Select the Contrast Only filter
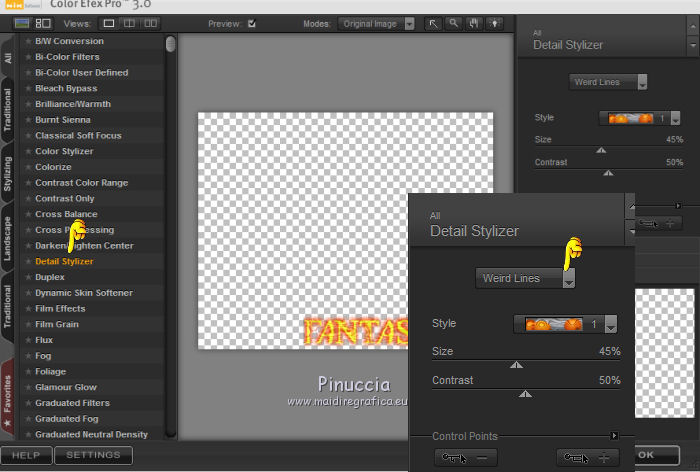700x472 pixels. 65,199
